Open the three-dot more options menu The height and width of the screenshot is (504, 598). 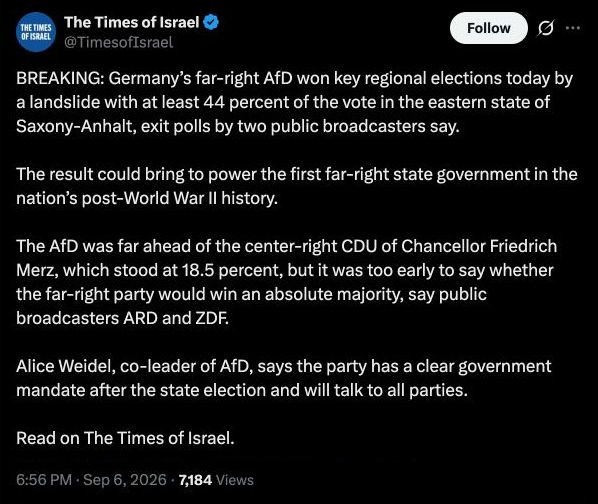click(573, 28)
